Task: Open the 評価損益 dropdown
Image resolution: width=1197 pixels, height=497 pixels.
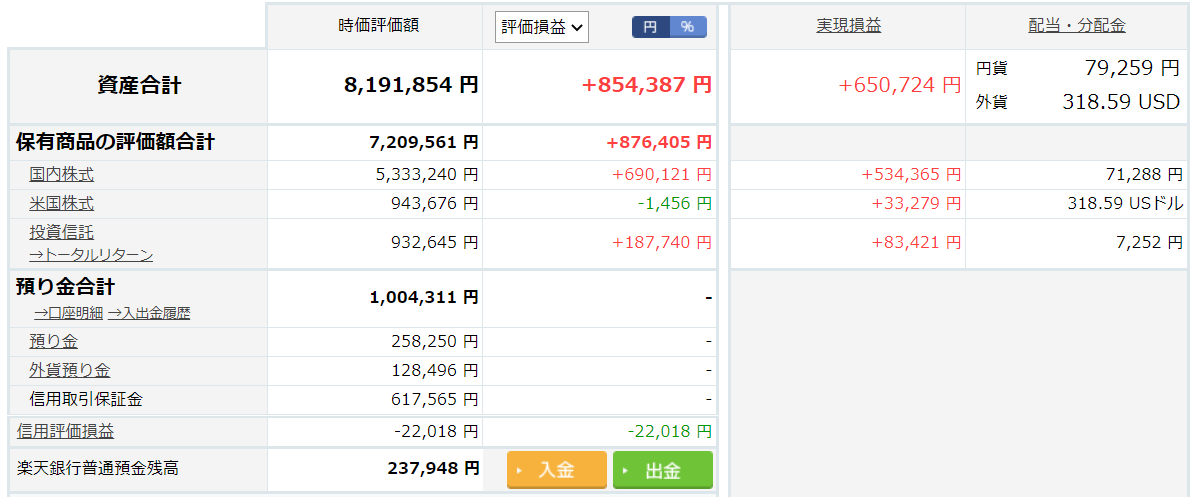Action: coord(541,27)
